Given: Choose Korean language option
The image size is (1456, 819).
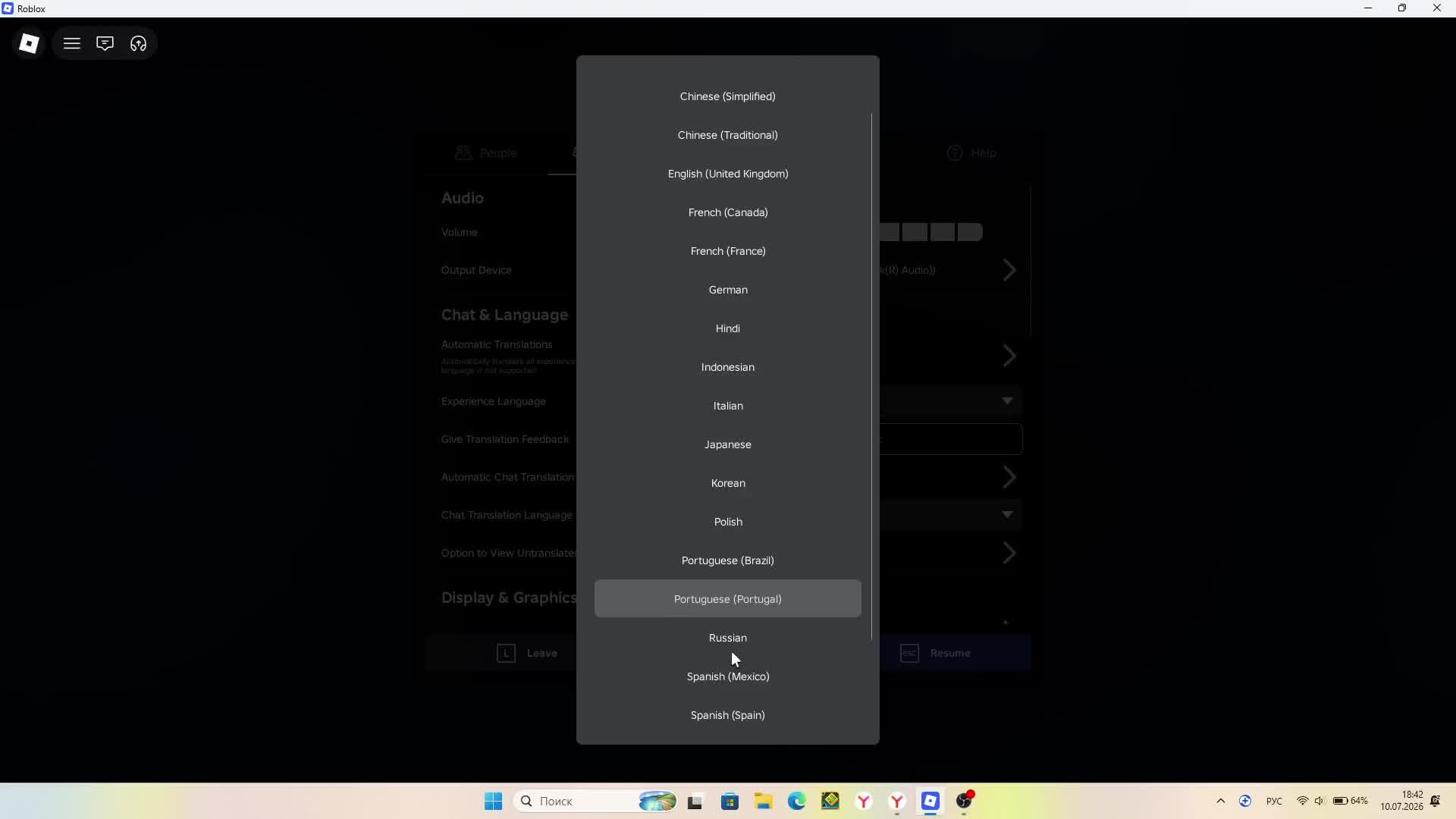Looking at the screenshot, I should tap(728, 483).
